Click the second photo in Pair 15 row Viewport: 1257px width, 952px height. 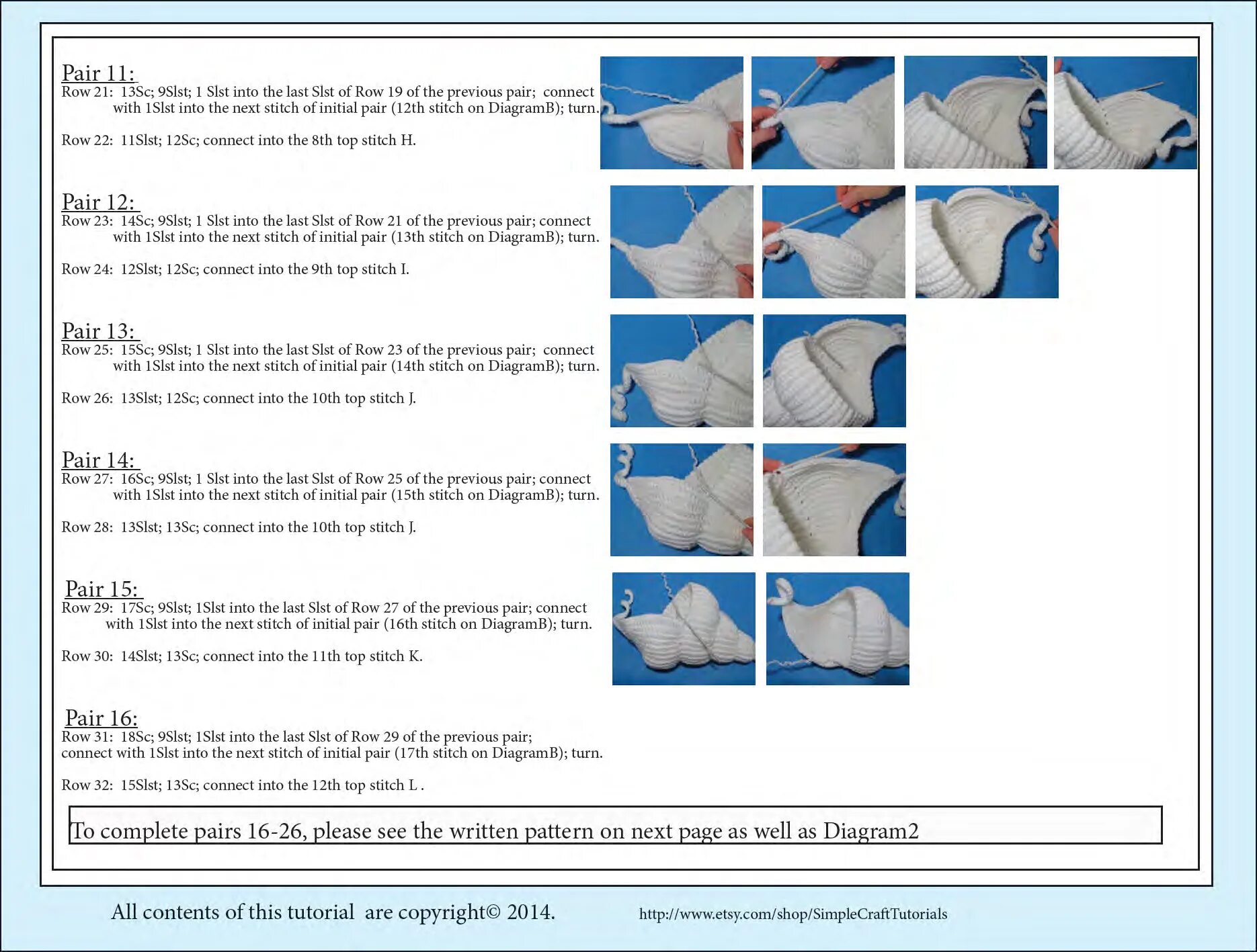838,629
